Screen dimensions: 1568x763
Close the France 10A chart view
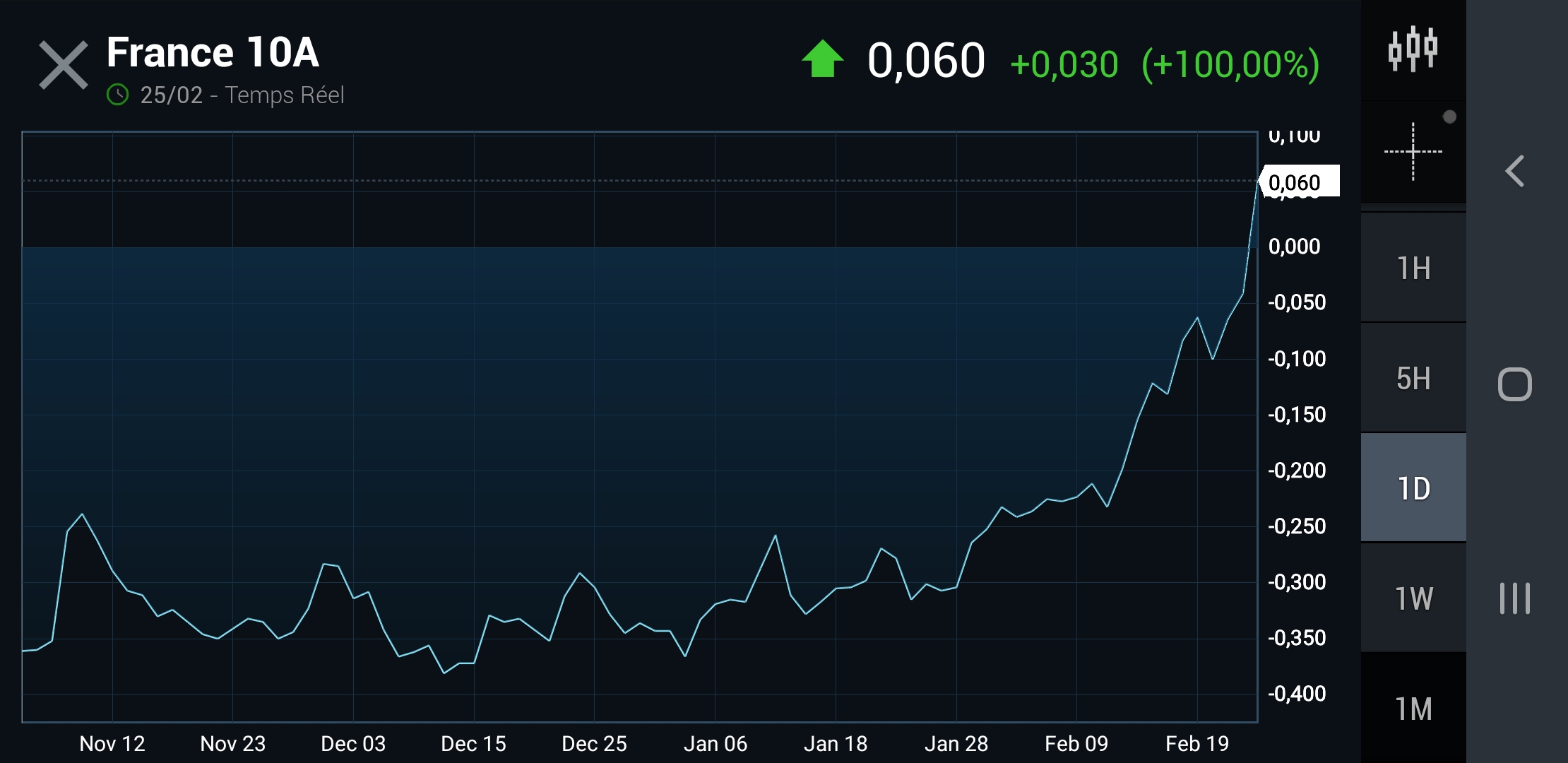click(x=63, y=65)
